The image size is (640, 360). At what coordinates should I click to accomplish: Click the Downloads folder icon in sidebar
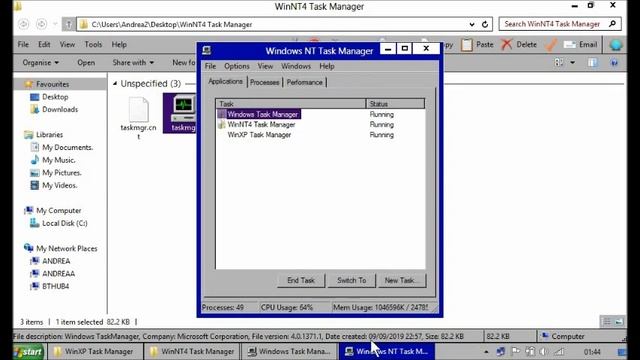point(35,109)
